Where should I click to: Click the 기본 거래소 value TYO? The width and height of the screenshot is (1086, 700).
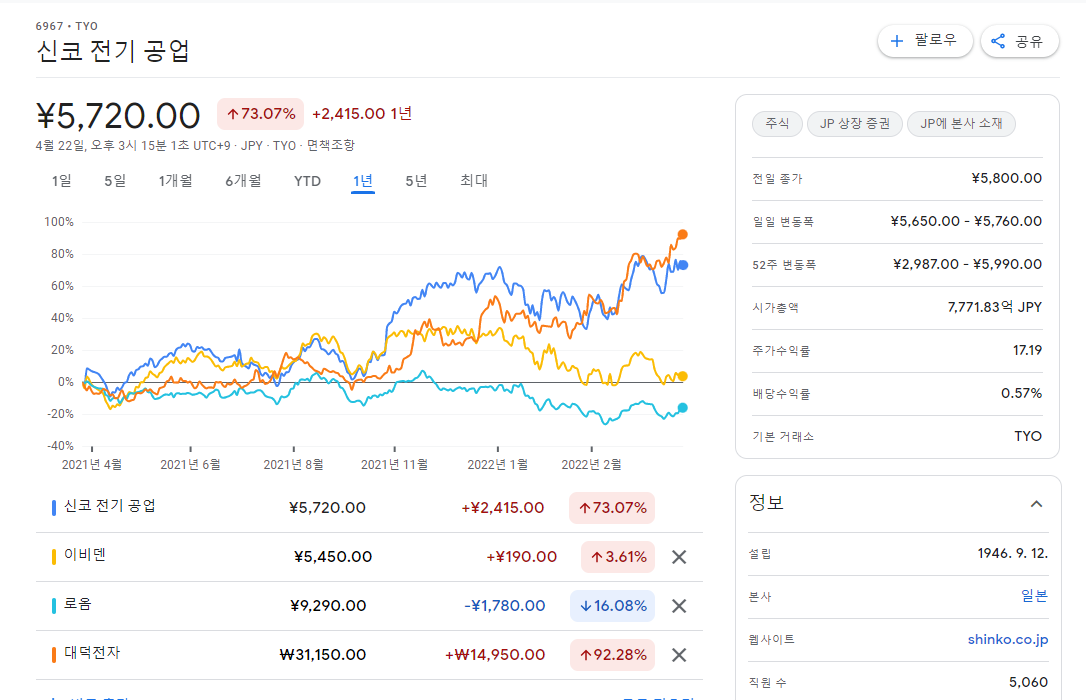[1028, 436]
